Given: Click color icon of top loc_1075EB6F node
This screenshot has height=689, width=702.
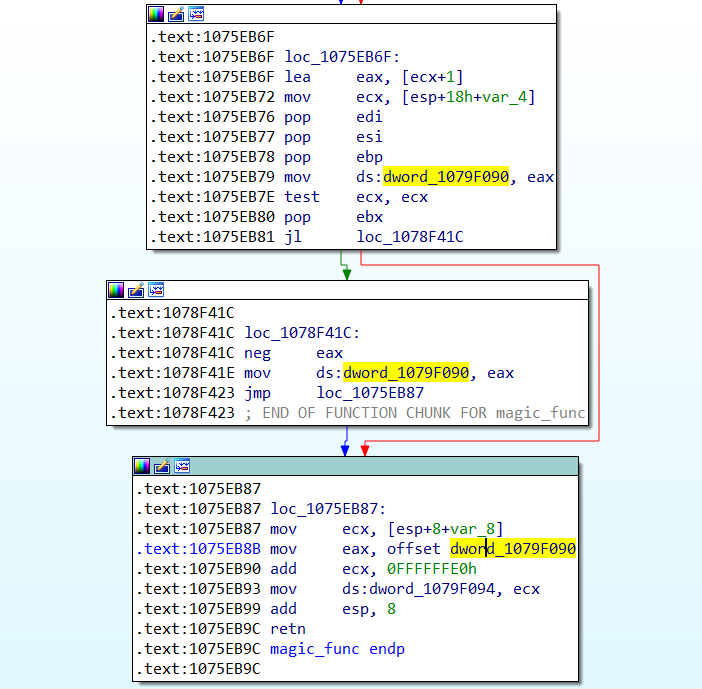Looking at the screenshot, I should click(155, 14).
